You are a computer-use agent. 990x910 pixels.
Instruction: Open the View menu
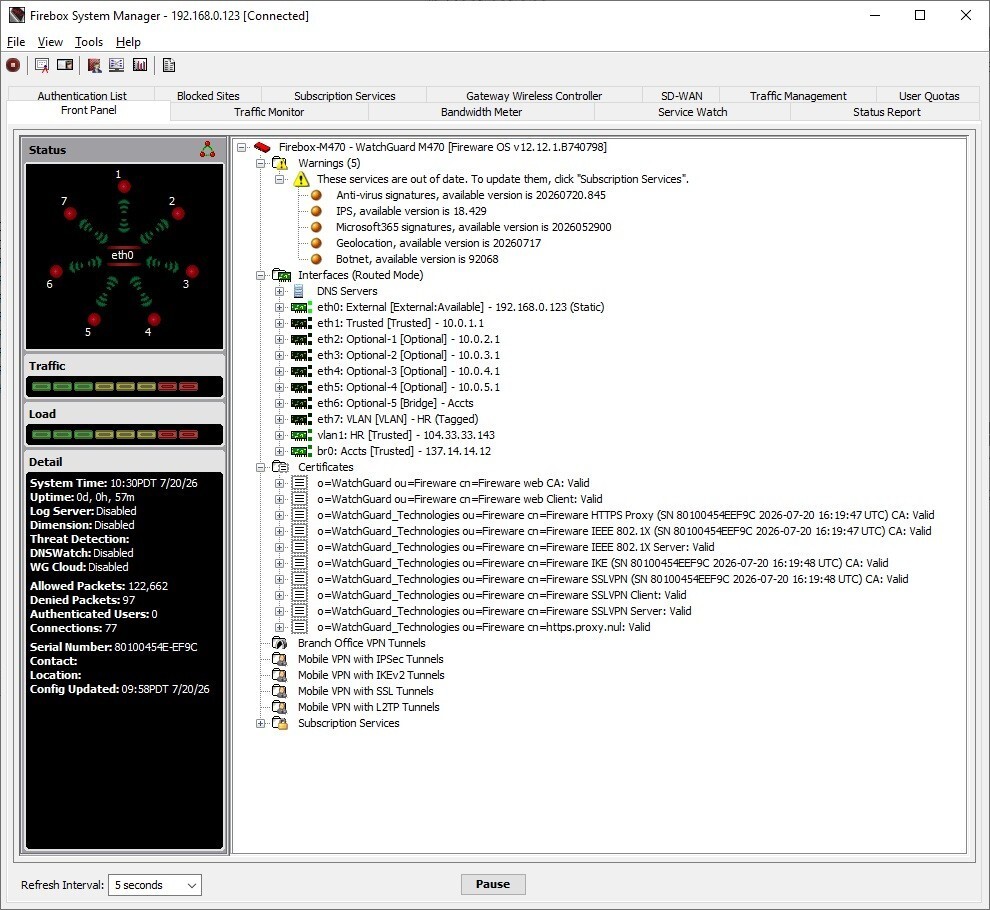tap(50, 42)
